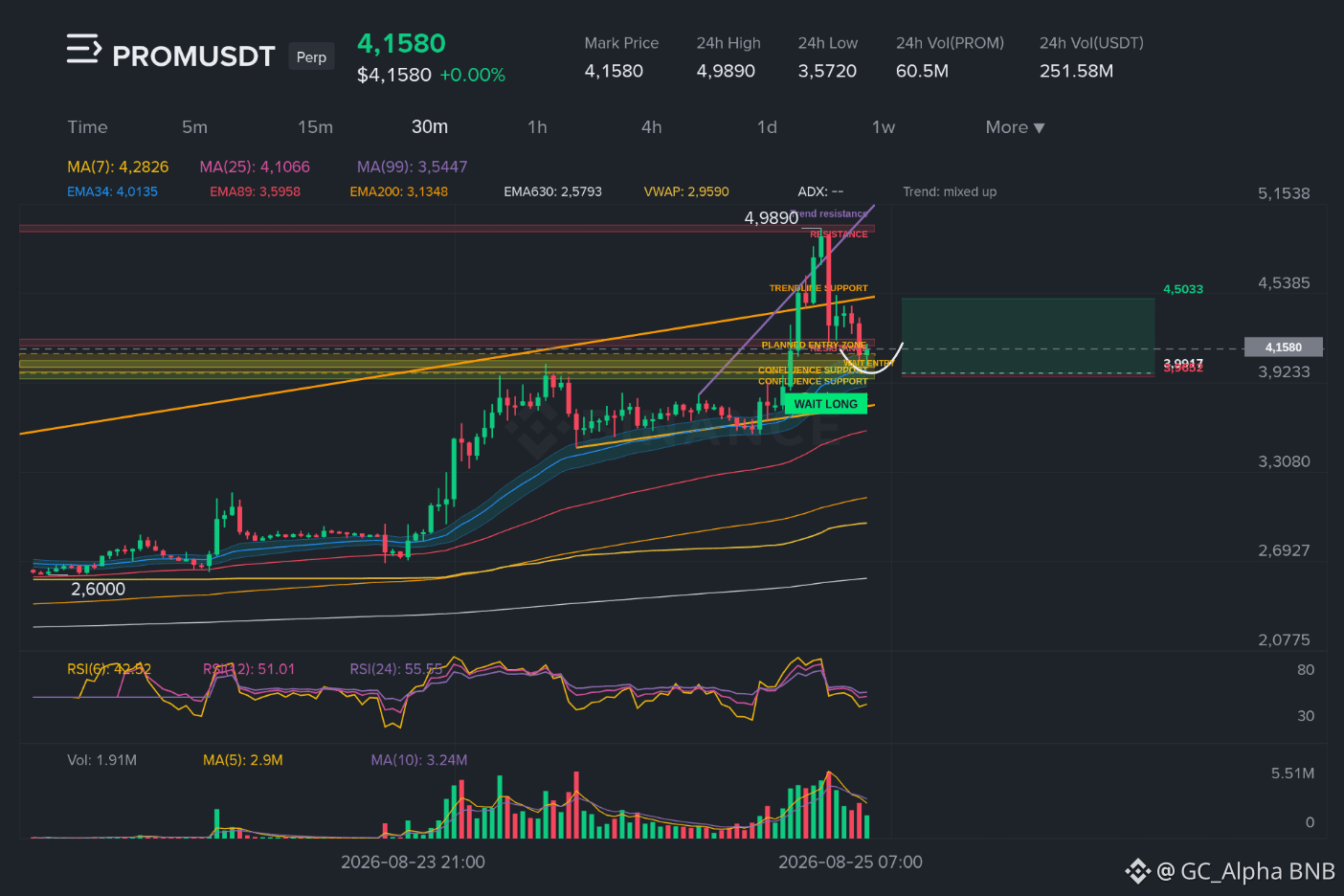Click the 2026-08-23 21:00 time axis label

(x=413, y=862)
